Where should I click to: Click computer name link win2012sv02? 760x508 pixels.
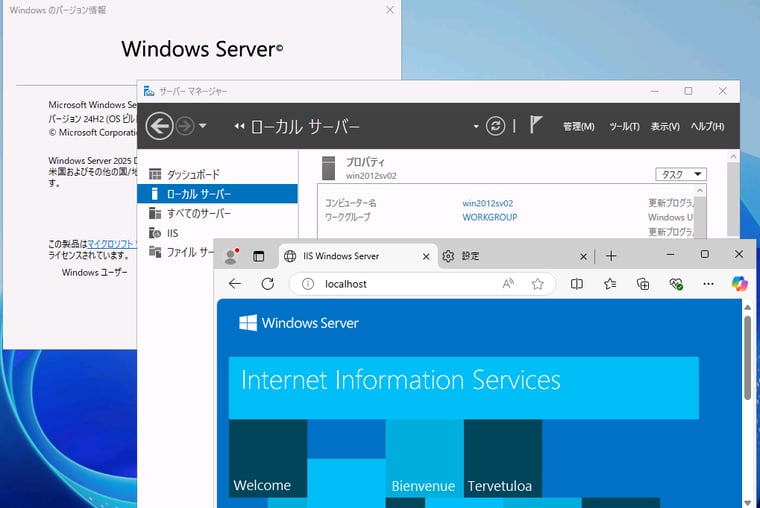(488, 203)
